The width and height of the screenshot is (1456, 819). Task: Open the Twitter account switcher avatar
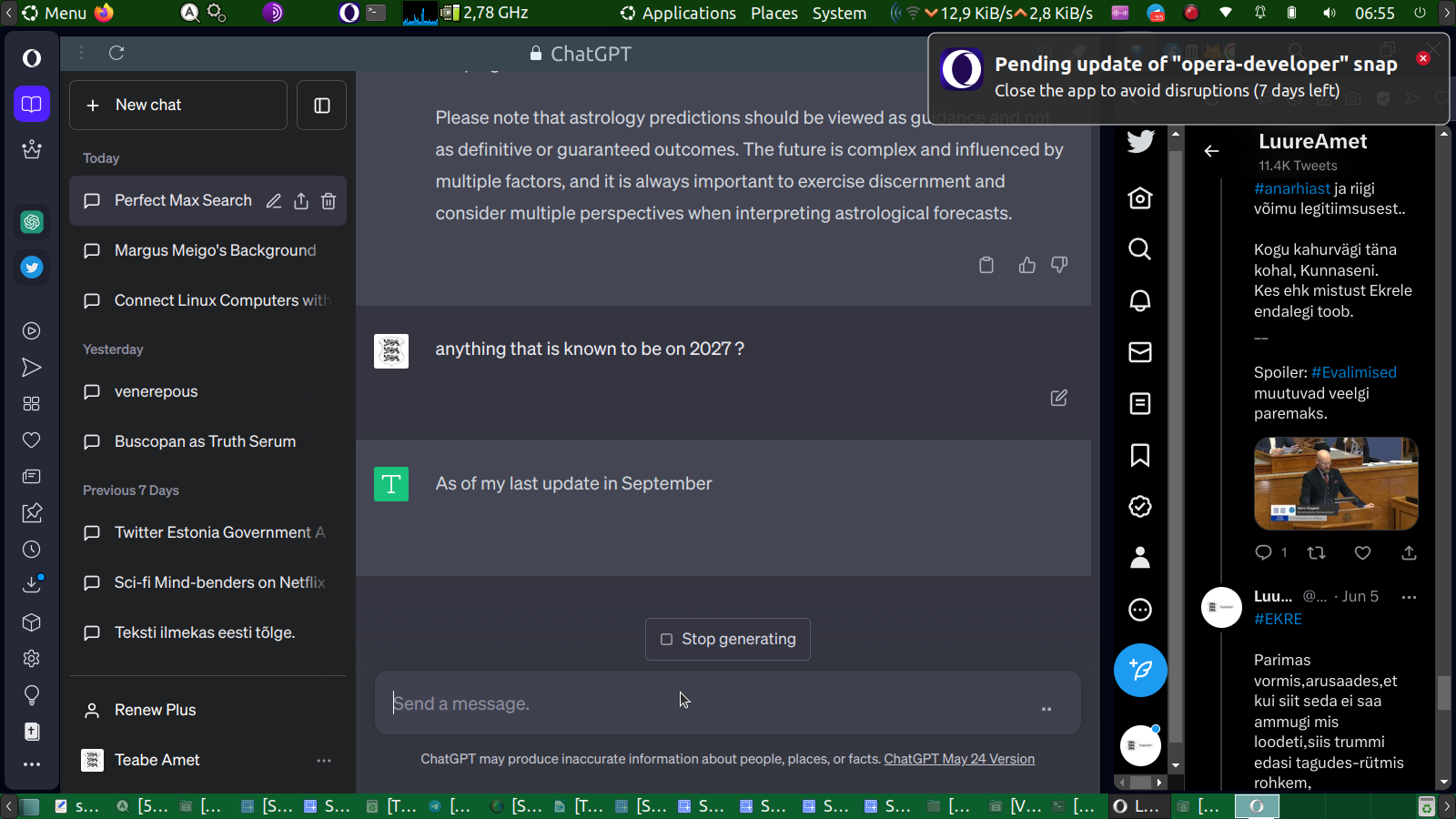[x=1140, y=745]
